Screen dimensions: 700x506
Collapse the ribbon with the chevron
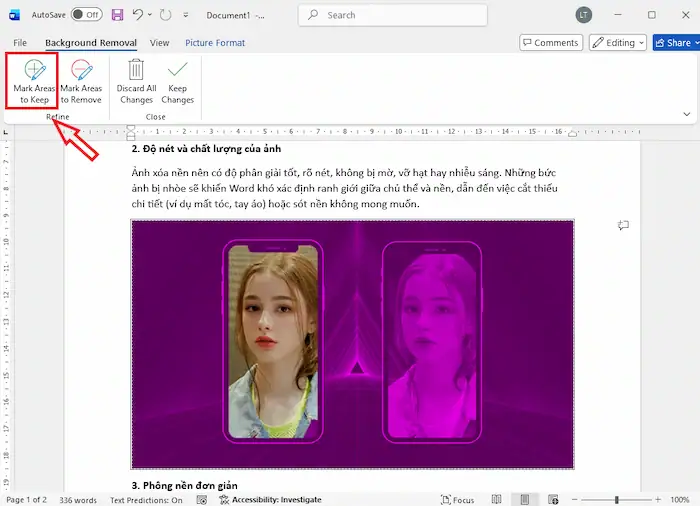tap(687, 114)
